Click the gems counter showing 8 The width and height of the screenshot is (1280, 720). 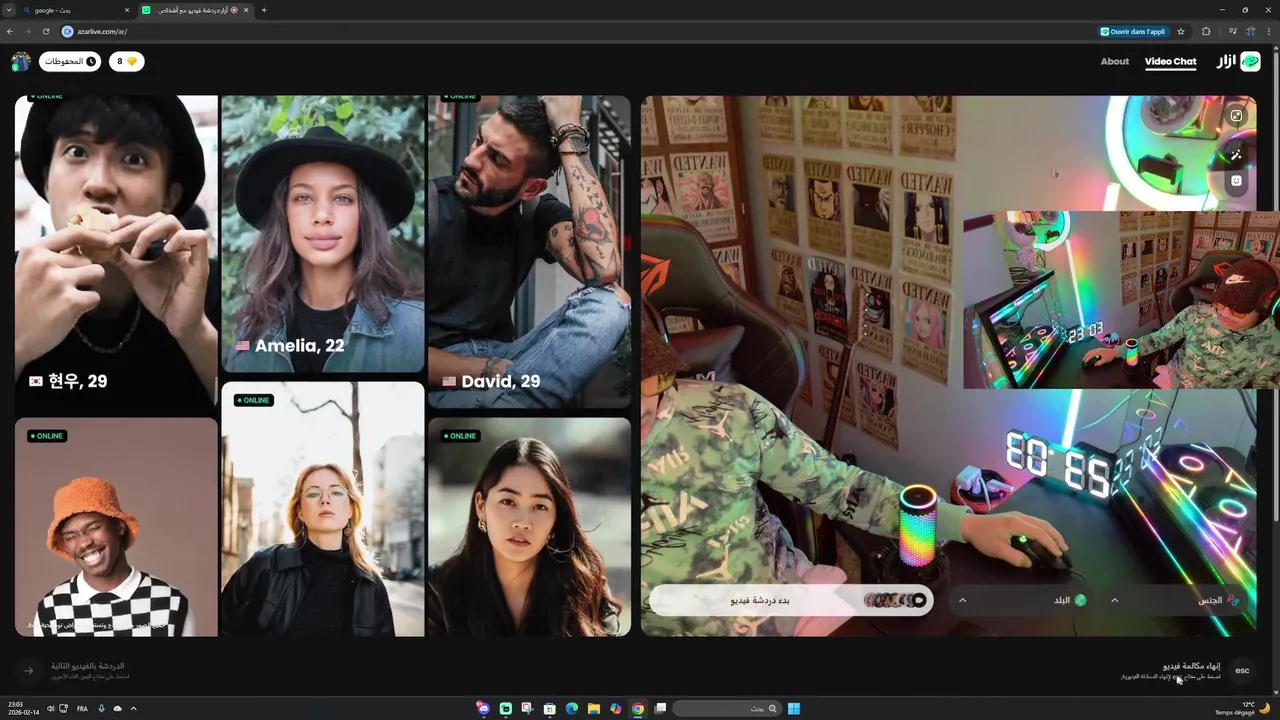pyautogui.click(x=126, y=62)
